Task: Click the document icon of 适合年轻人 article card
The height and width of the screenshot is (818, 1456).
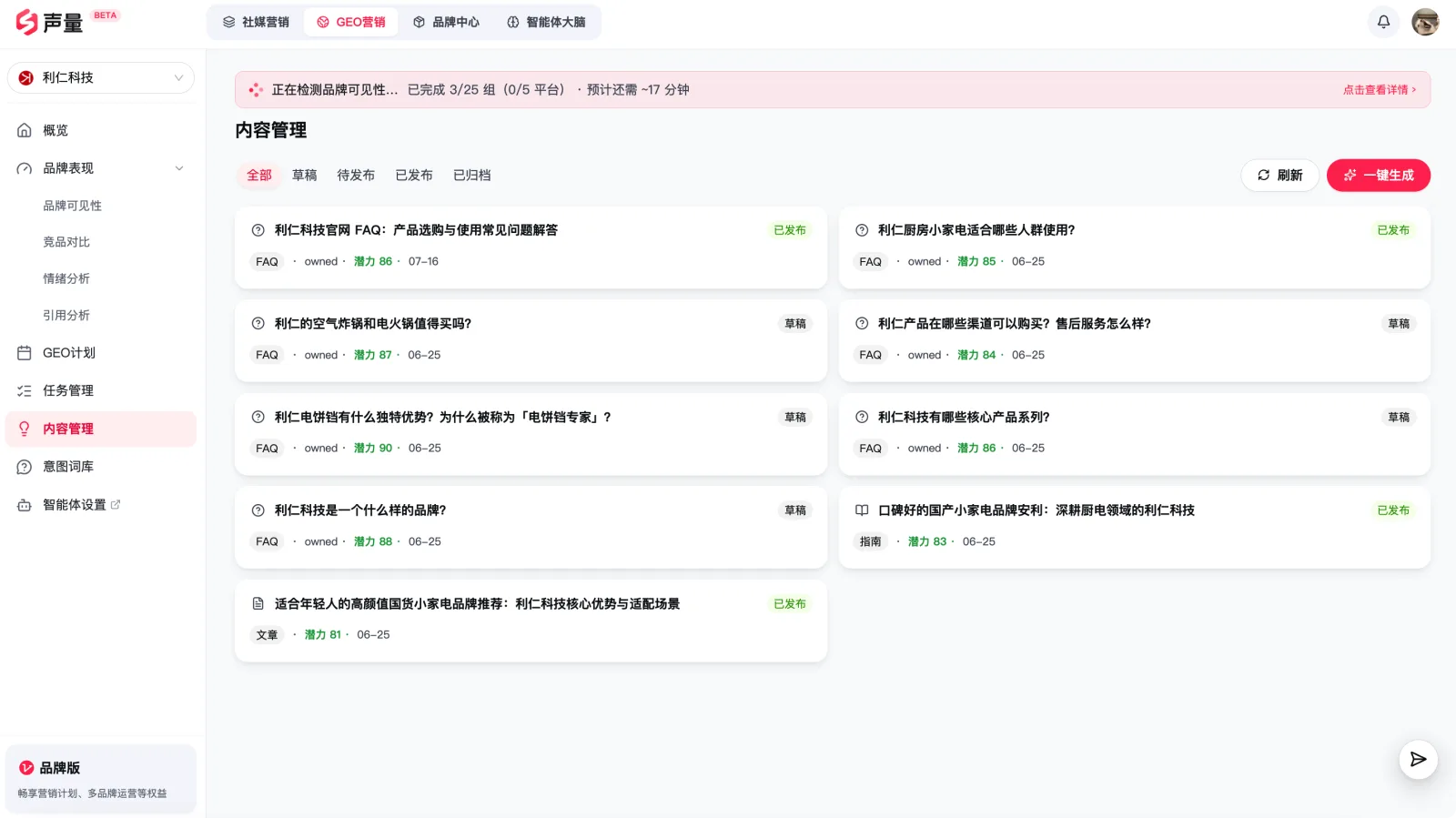Action: coord(258,603)
